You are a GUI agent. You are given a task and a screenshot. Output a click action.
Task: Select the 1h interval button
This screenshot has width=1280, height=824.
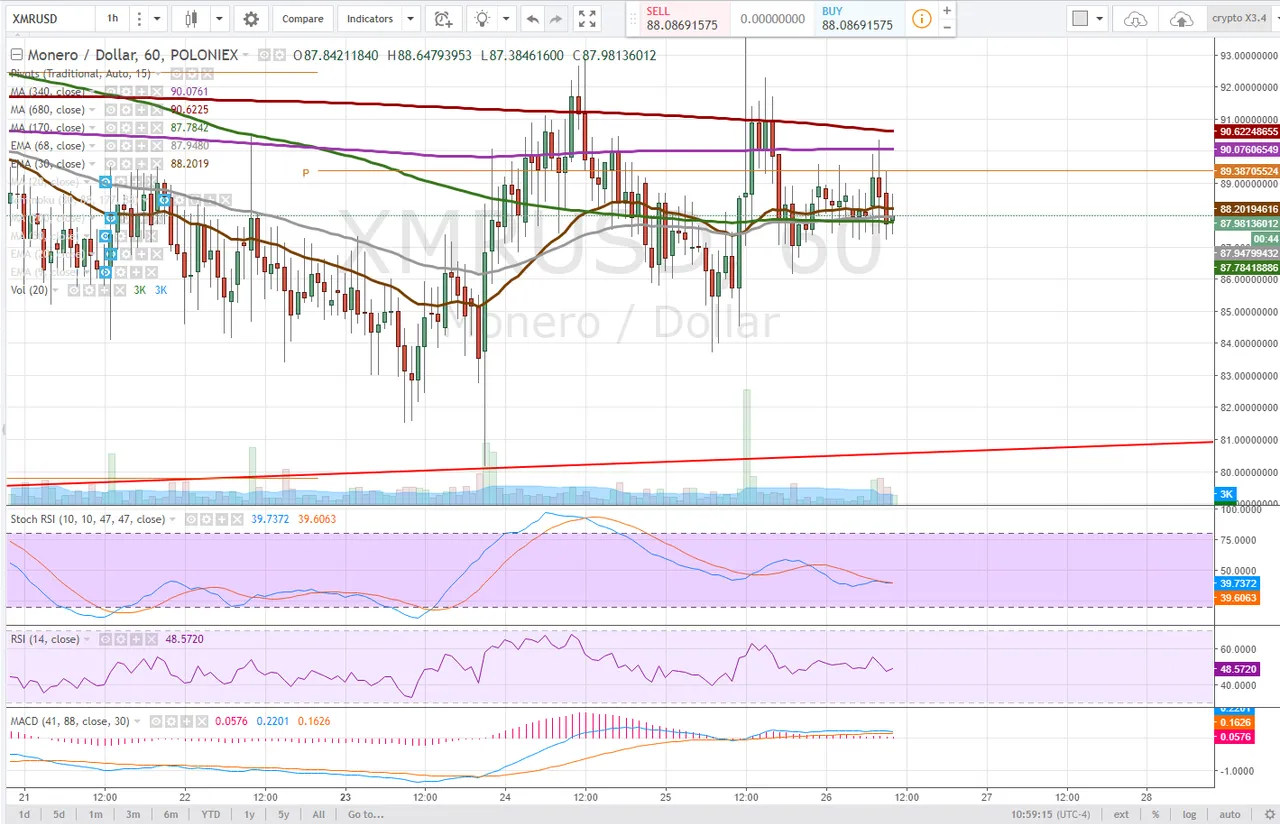click(x=112, y=19)
